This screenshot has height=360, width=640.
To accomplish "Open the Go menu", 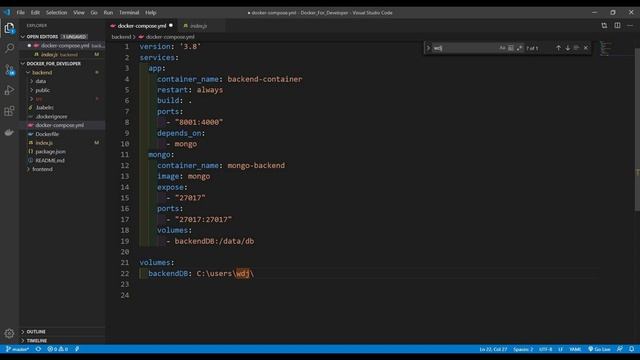I will [x=94, y=12].
